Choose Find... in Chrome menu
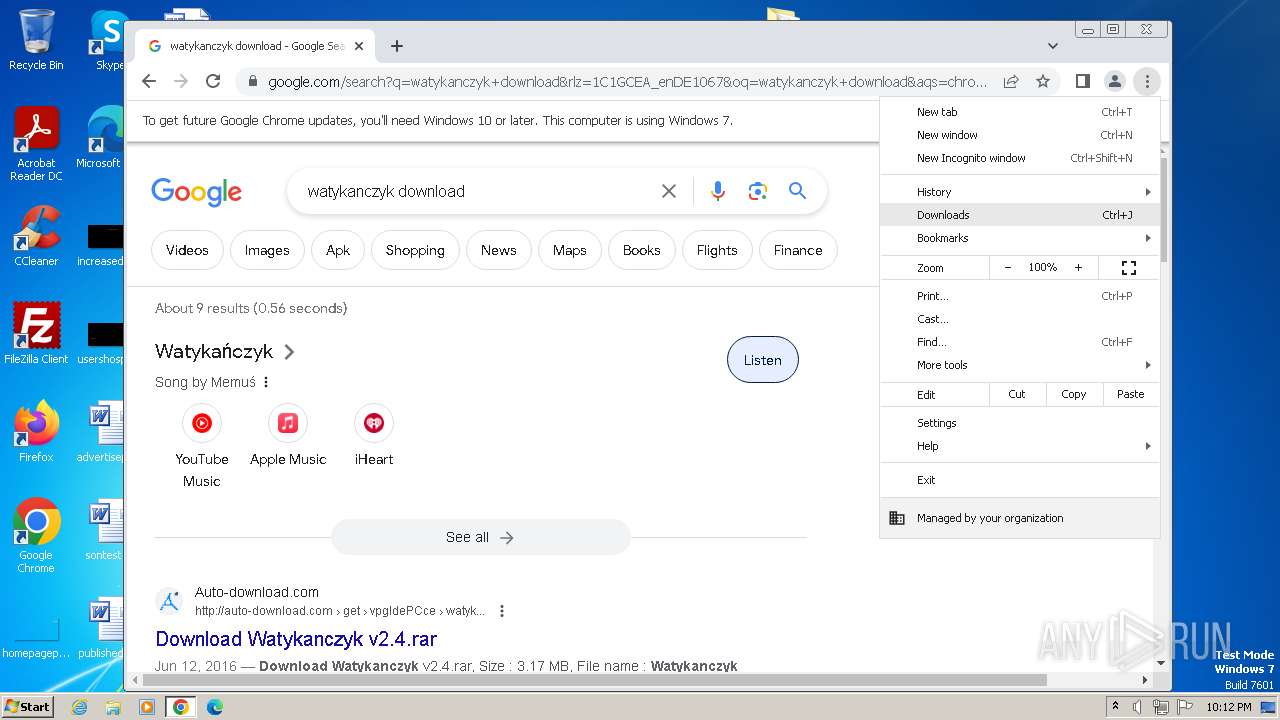The width and height of the screenshot is (1280, 720). (1020, 342)
